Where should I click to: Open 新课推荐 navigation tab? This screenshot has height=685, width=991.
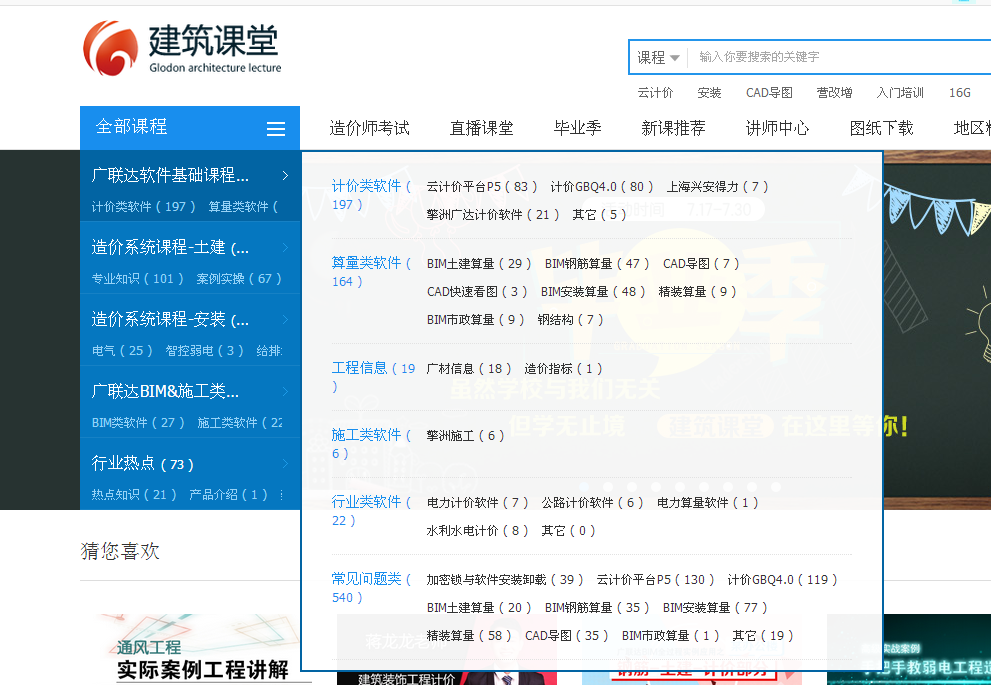pyautogui.click(x=673, y=128)
